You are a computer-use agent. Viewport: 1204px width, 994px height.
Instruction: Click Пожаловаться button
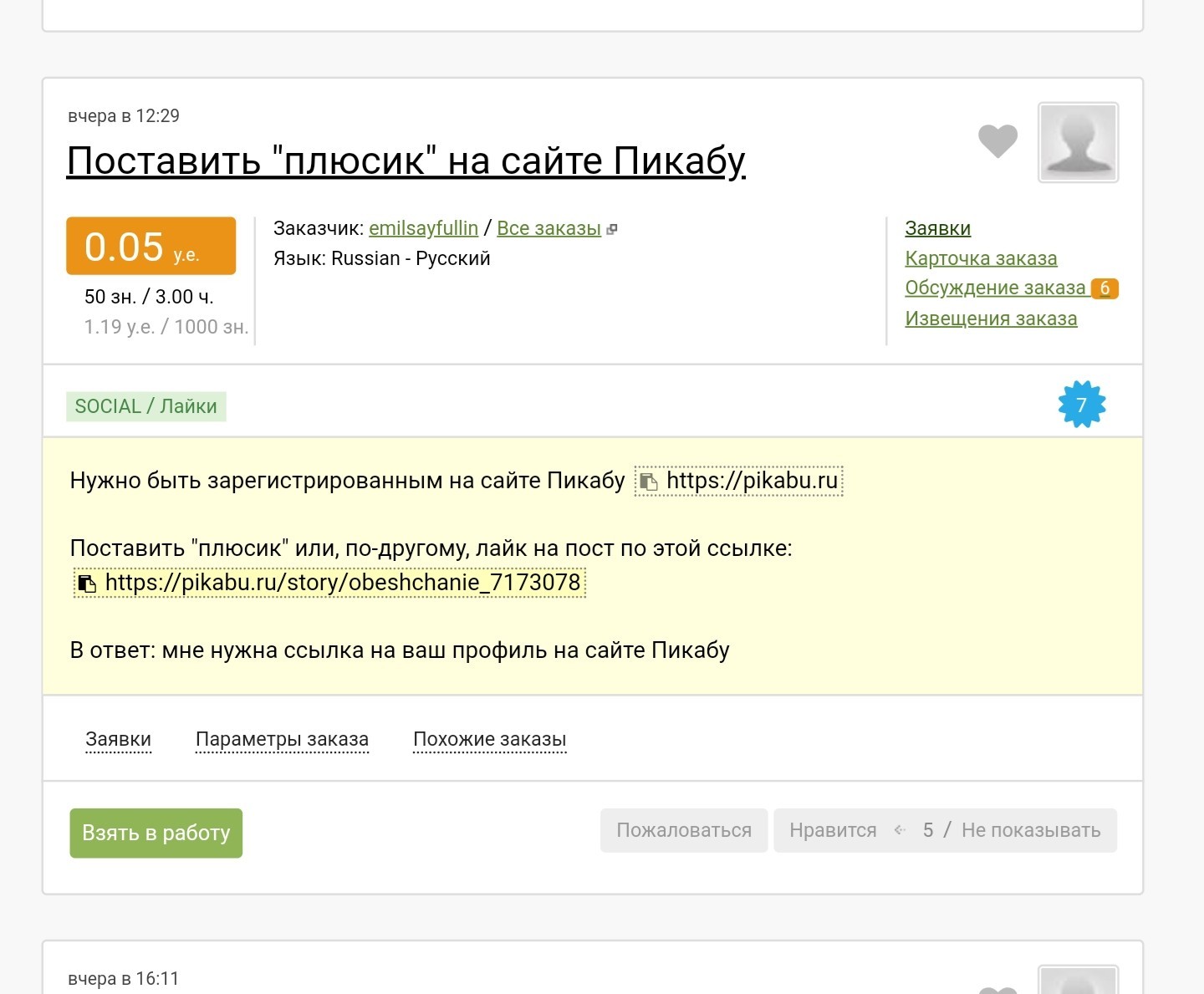click(x=684, y=830)
